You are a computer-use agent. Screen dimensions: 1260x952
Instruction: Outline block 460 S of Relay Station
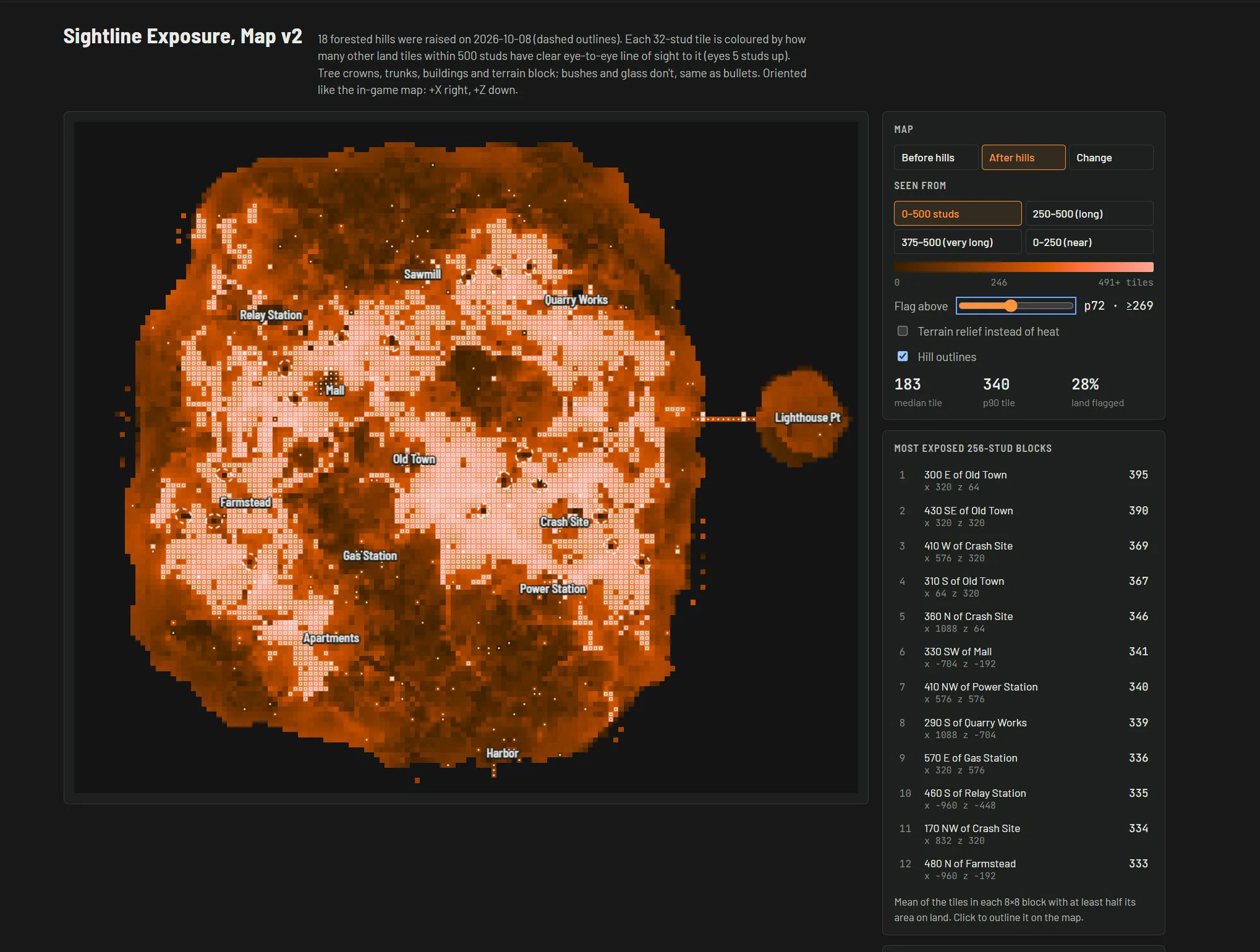1023,799
